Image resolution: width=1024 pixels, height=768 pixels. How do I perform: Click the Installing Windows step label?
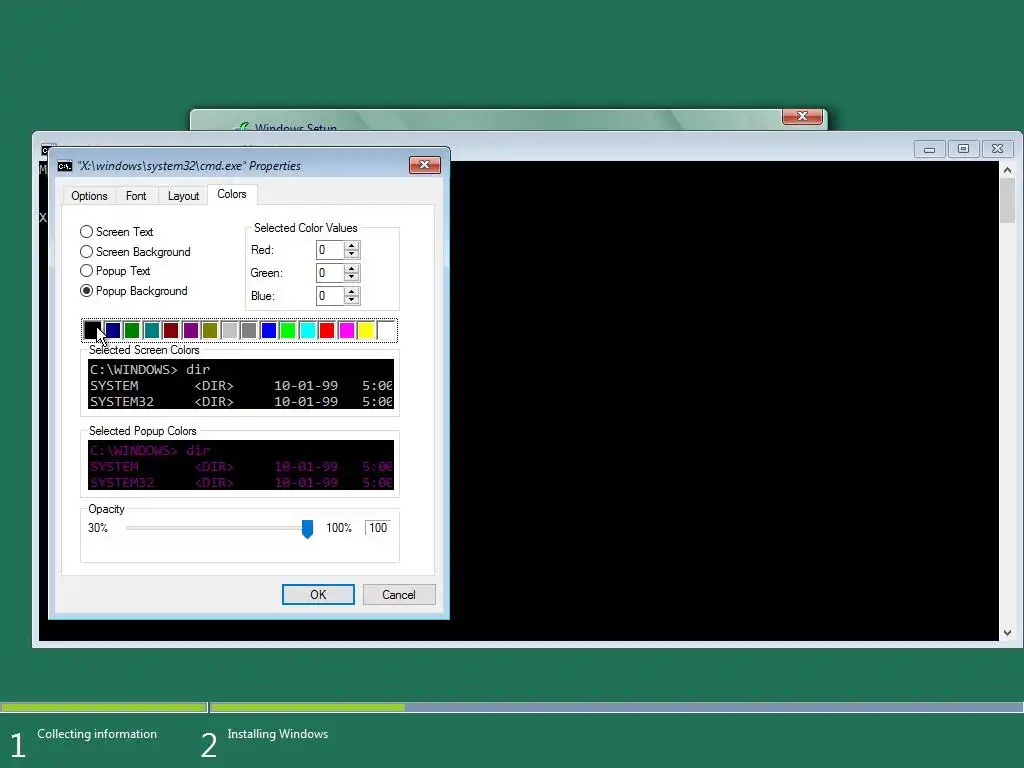click(278, 734)
